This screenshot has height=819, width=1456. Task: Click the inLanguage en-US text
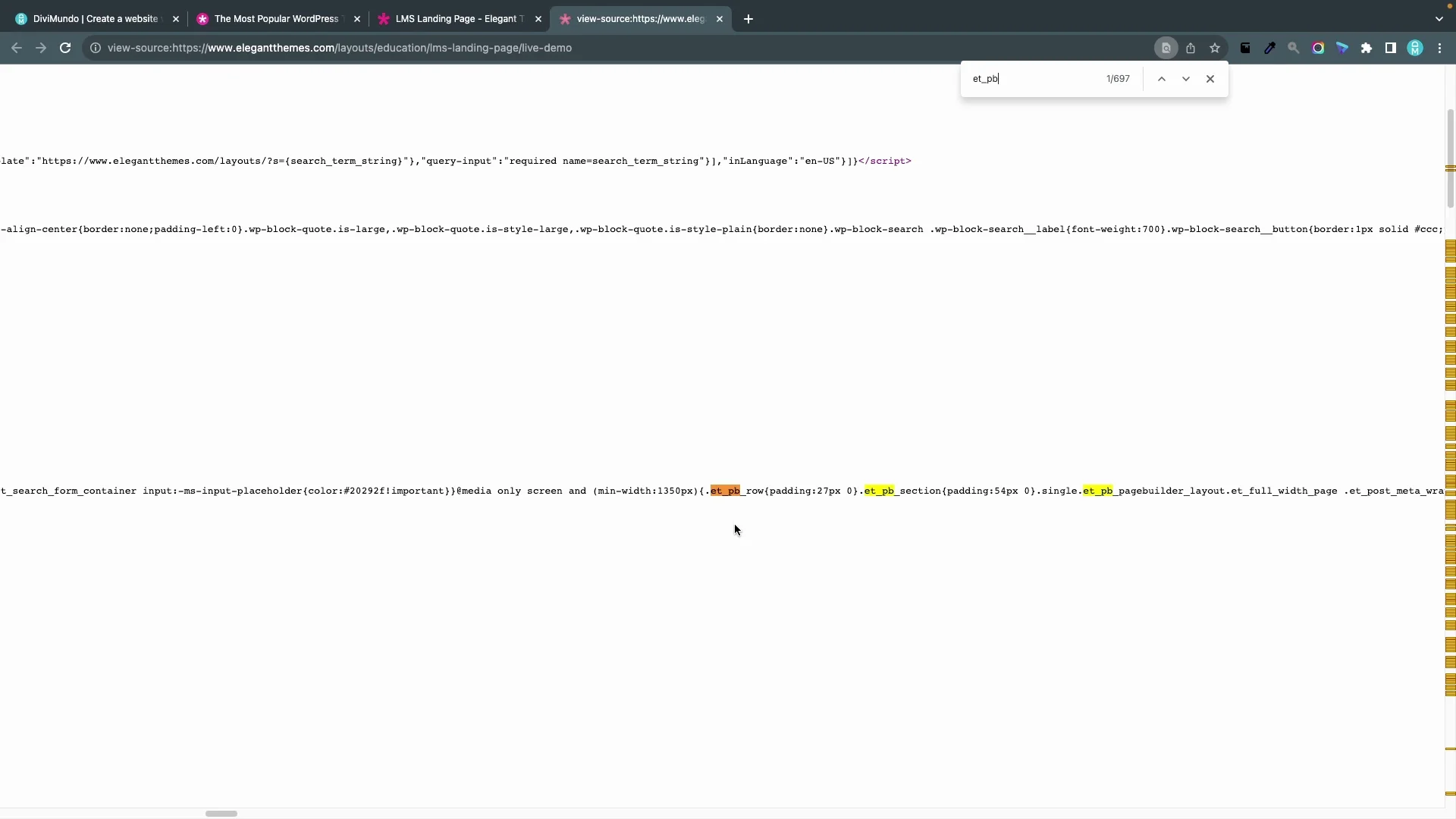click(x=786, y=161)
